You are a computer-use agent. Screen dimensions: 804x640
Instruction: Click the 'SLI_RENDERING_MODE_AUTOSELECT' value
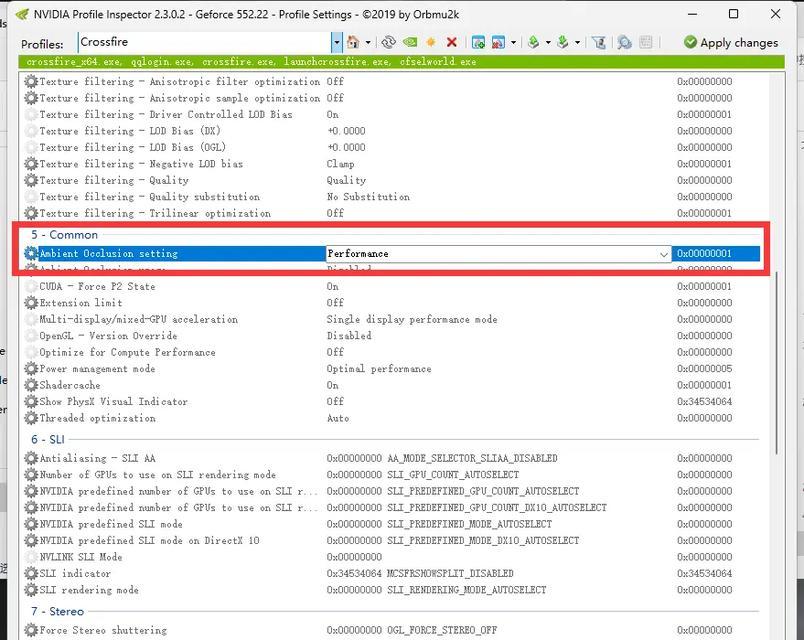coord(467,590)
